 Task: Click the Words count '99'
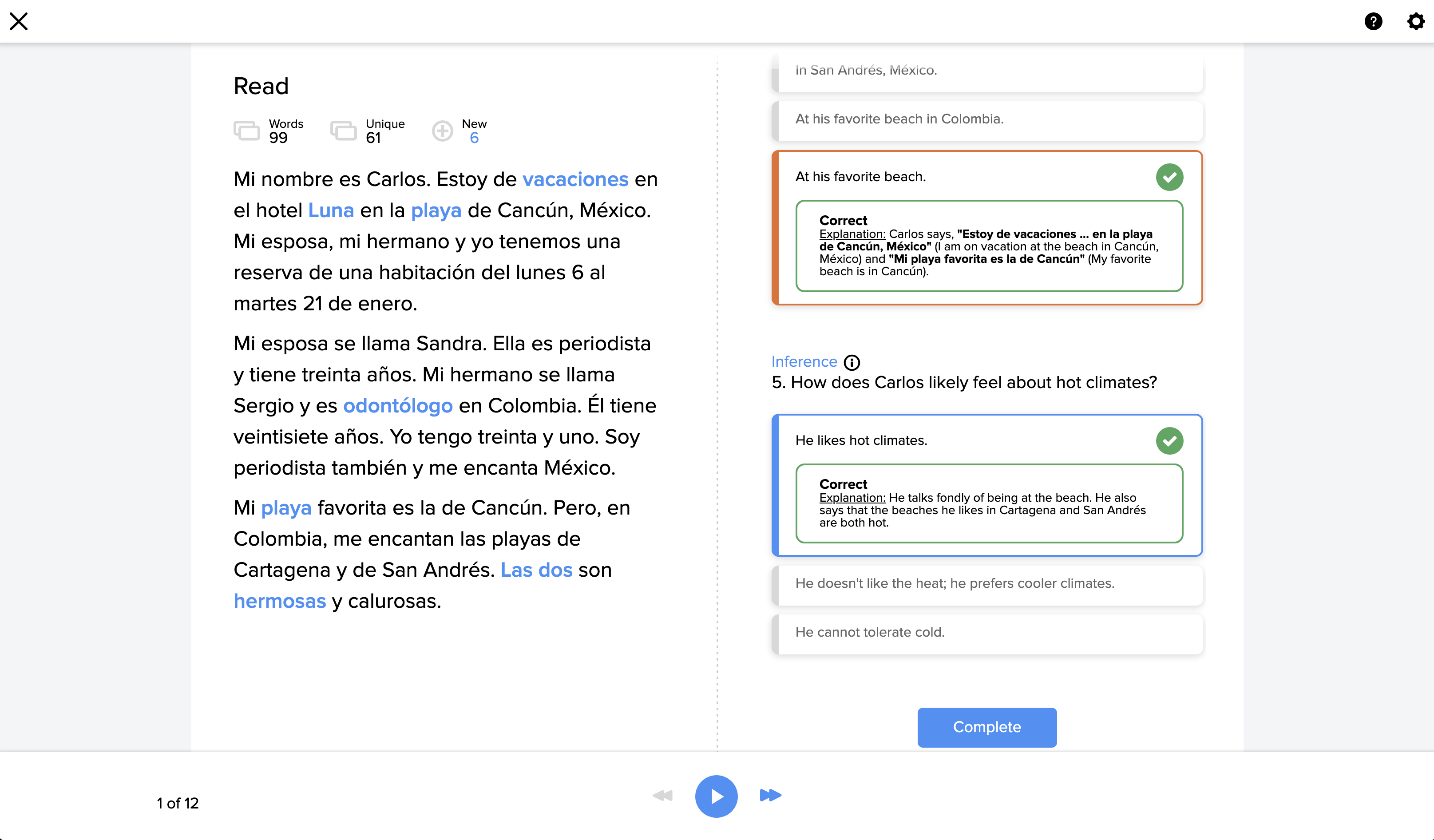click(x=278, y=138)
